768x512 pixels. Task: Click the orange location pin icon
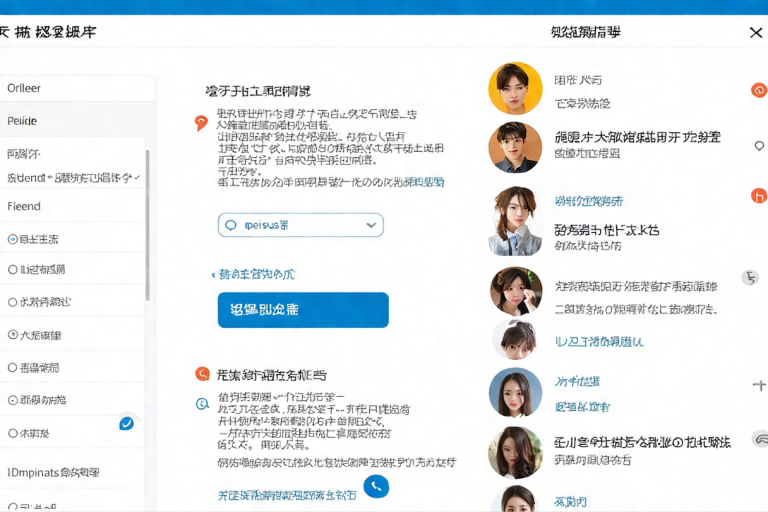click(x=201, y=122)
